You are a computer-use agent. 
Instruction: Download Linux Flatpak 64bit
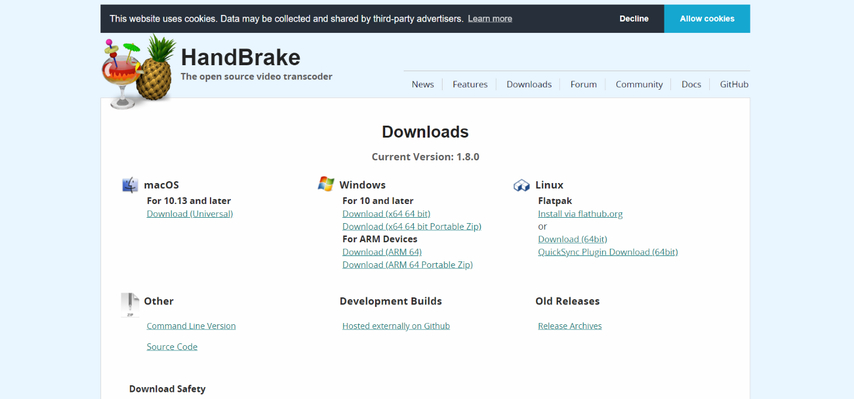[572, 239]
